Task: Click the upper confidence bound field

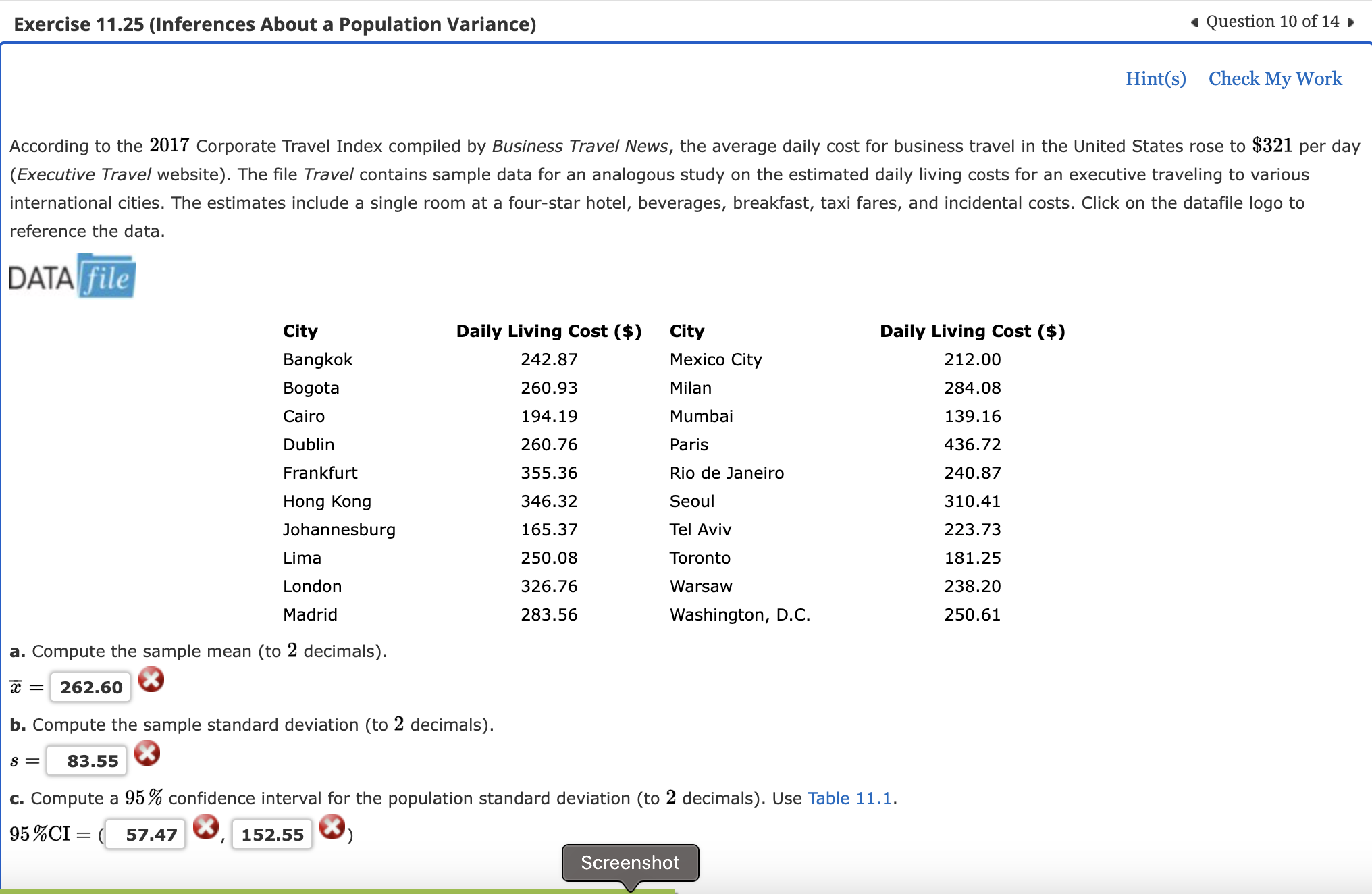Action: point(272,835)
